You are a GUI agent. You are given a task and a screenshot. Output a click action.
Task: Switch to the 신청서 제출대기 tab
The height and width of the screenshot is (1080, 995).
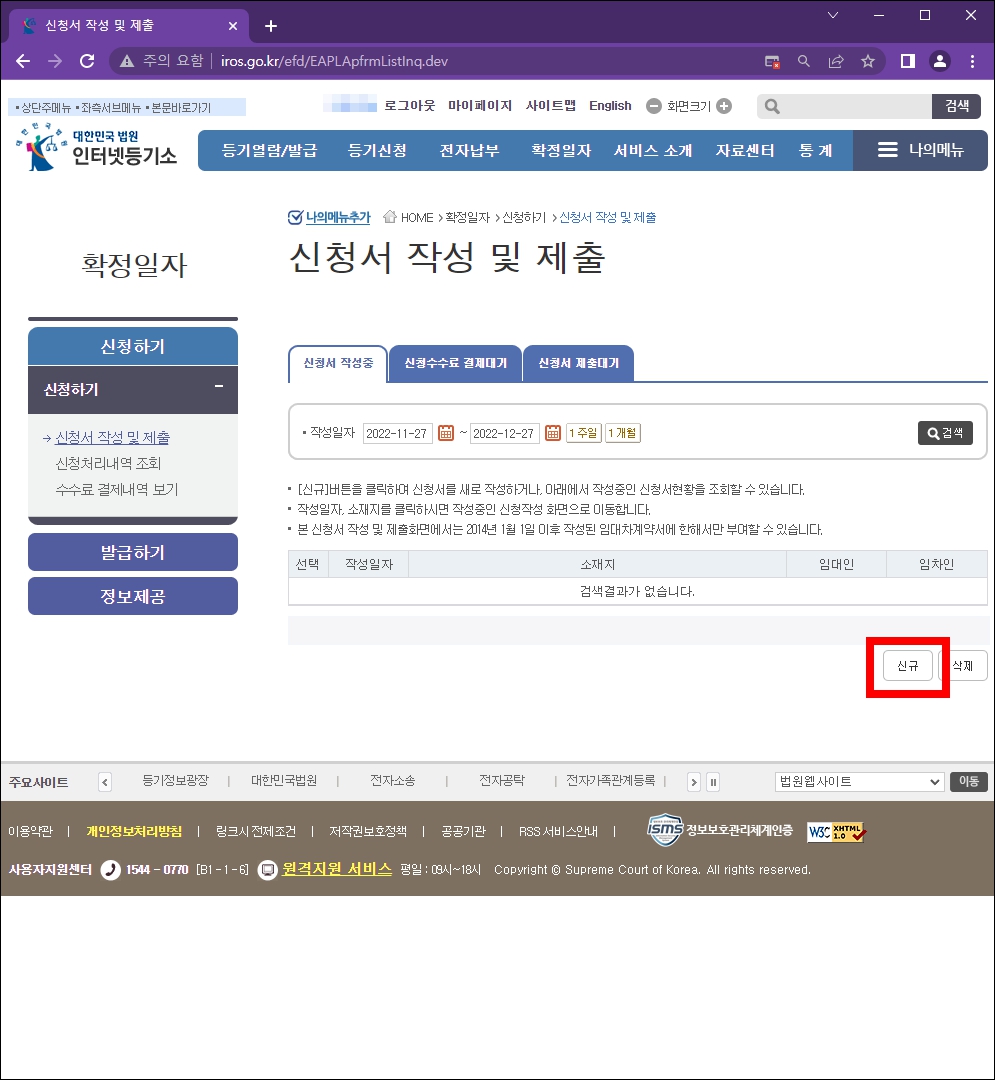click(580, 363)
